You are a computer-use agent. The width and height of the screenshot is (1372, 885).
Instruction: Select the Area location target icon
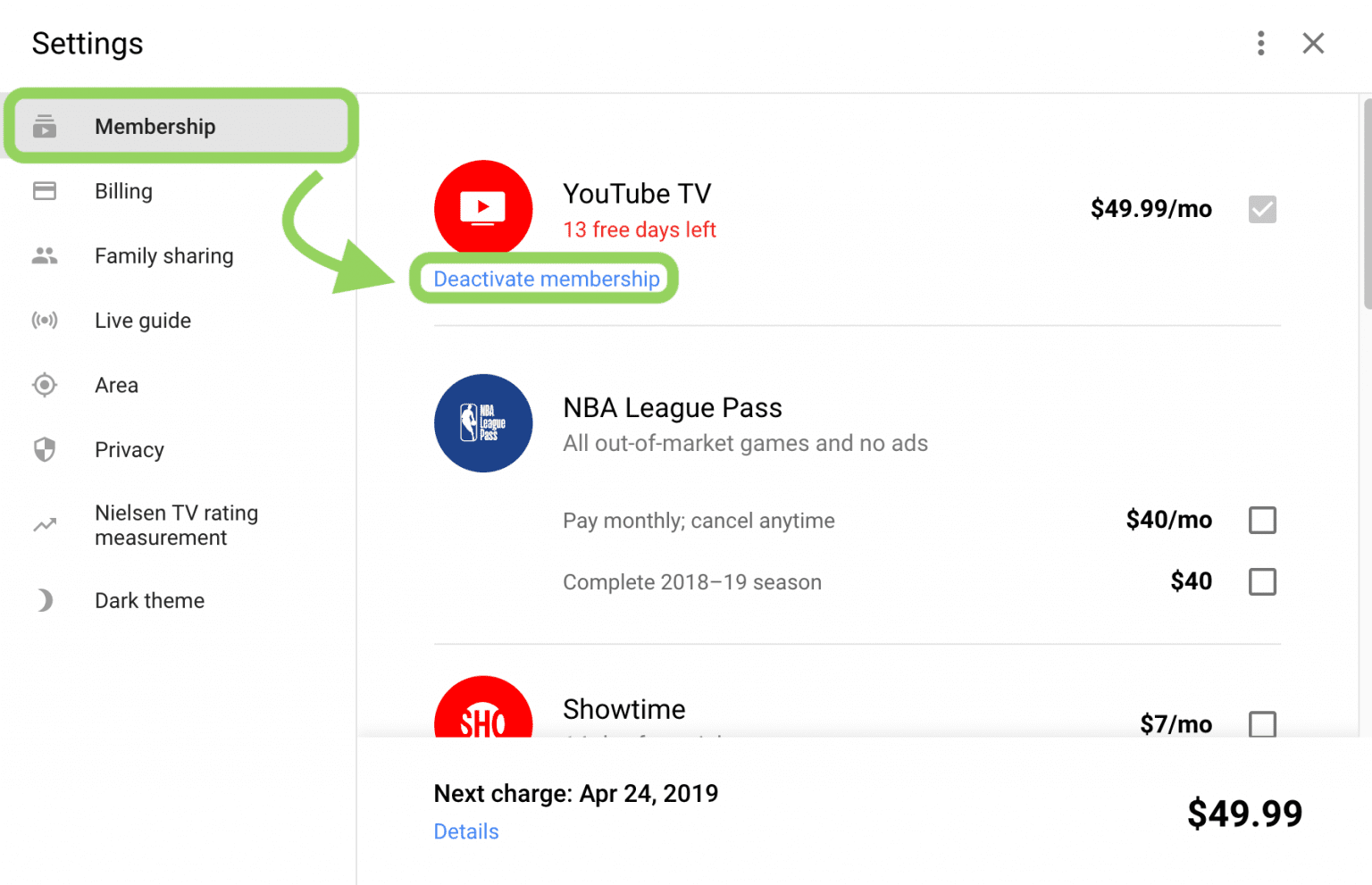tap(45, 385)
